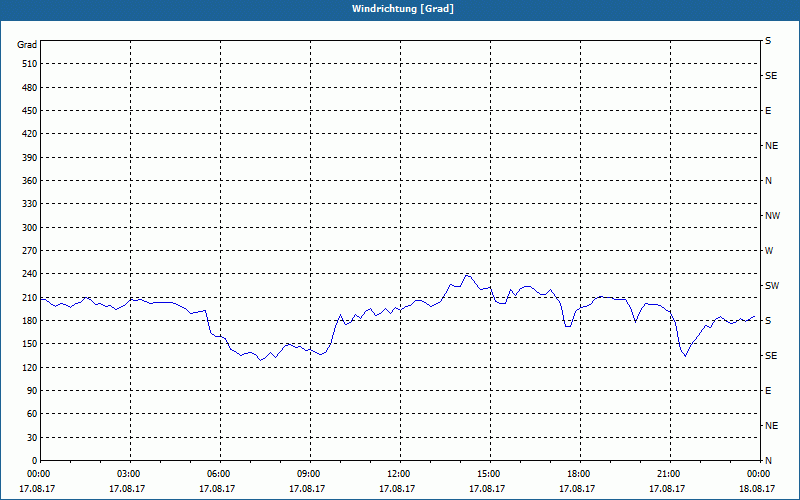
Task: Click the blue line dip after 21:00
Action: point(685,355)
